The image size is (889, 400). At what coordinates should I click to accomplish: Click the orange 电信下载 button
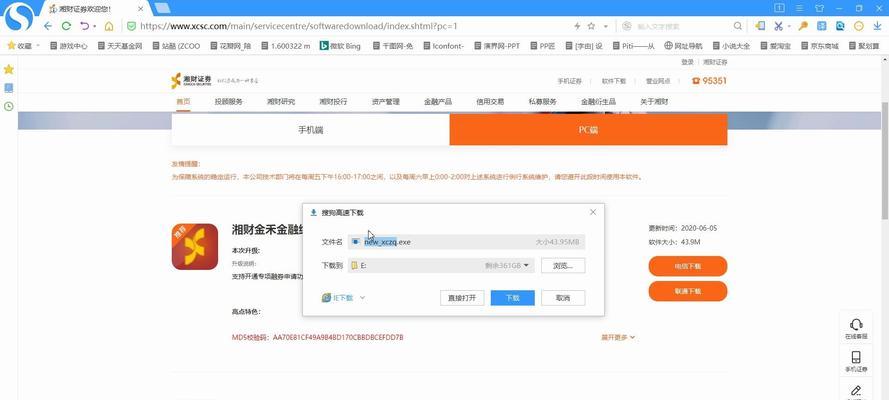point(688,266)
